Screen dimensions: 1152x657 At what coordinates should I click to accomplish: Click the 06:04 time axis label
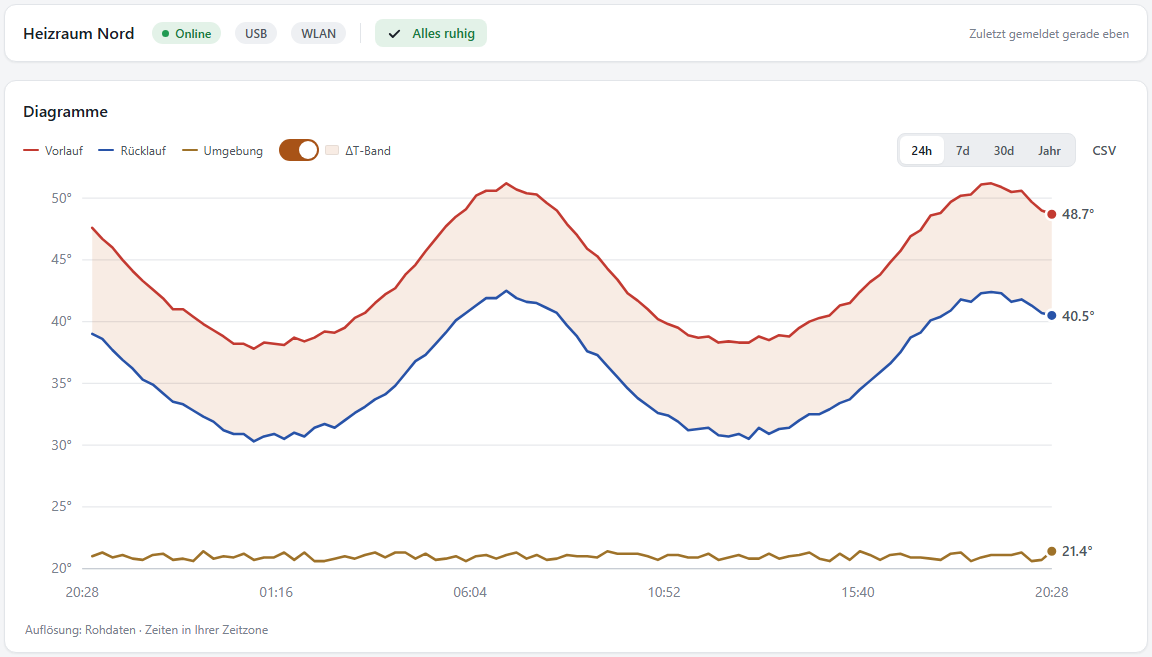[x=469, y=592]
